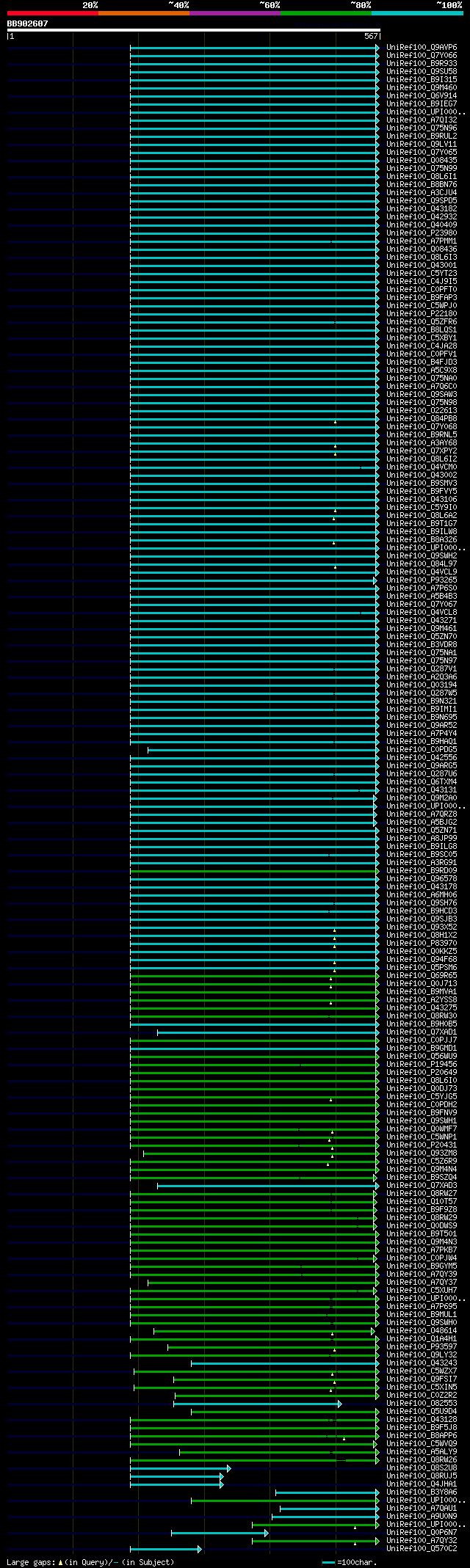Select hit label UniRef100_Q43182

(x=422, y=208)
